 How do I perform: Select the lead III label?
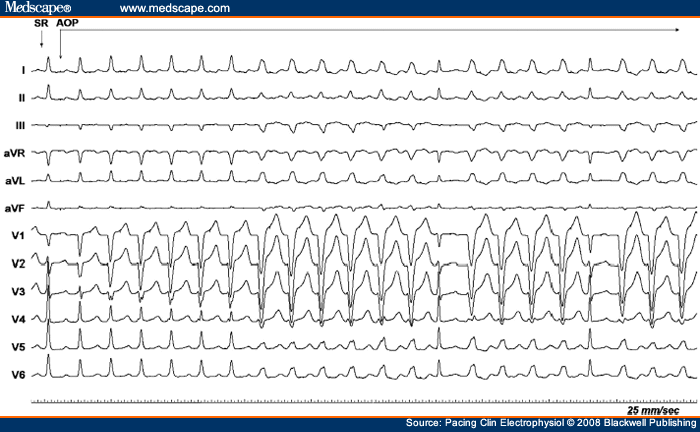coord(20,125)
